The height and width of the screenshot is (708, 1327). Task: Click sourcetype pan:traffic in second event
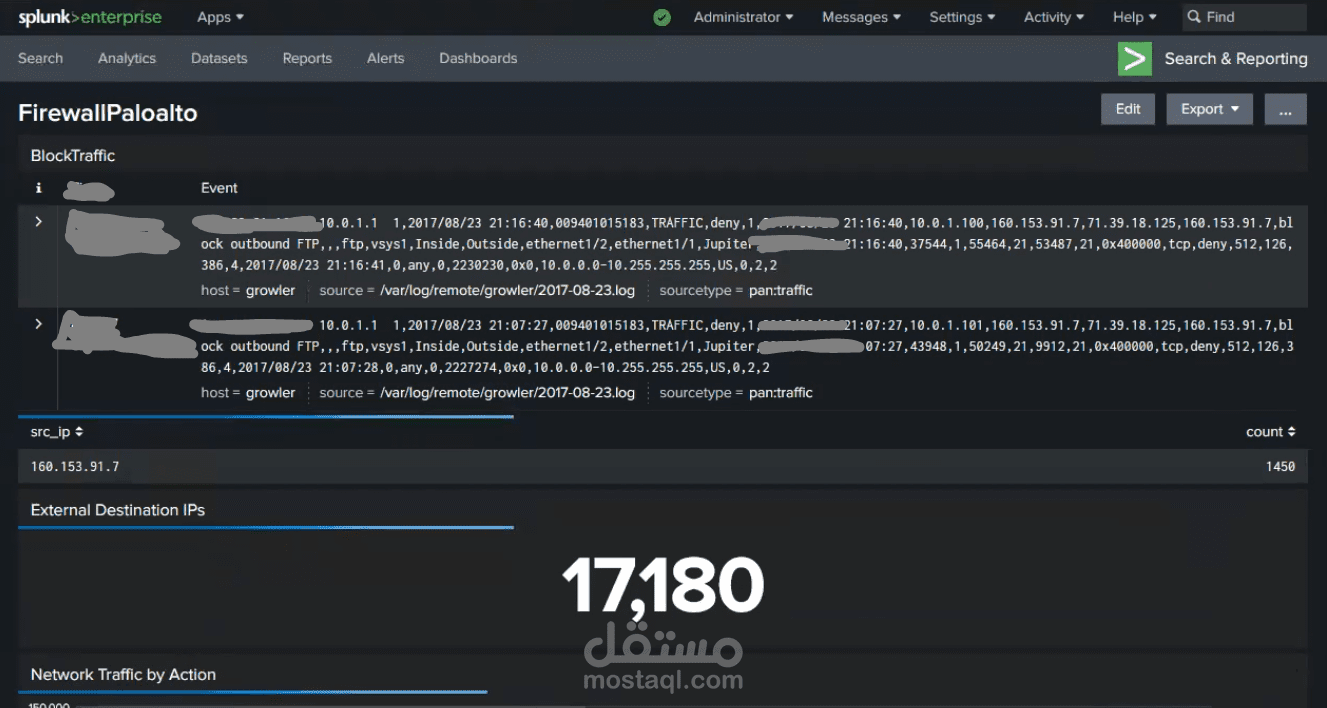[x=780, y=392]
